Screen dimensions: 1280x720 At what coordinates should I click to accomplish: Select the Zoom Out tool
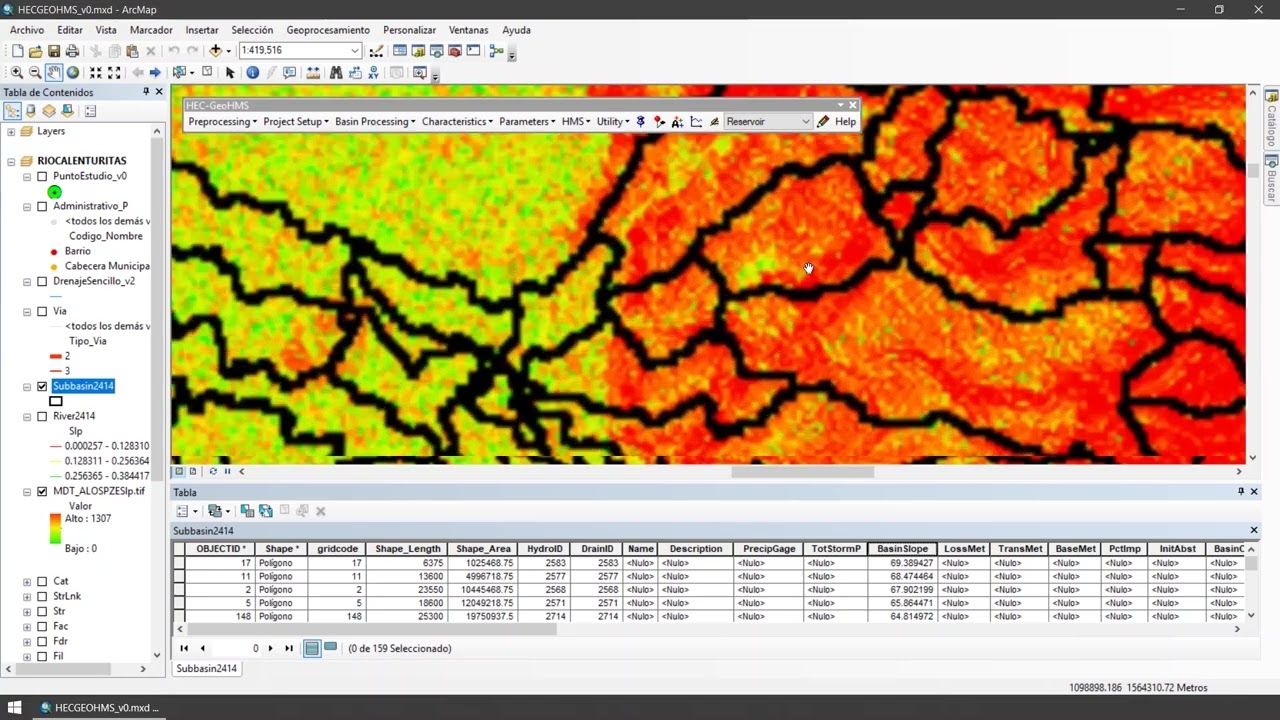click(x=35, y=73)
